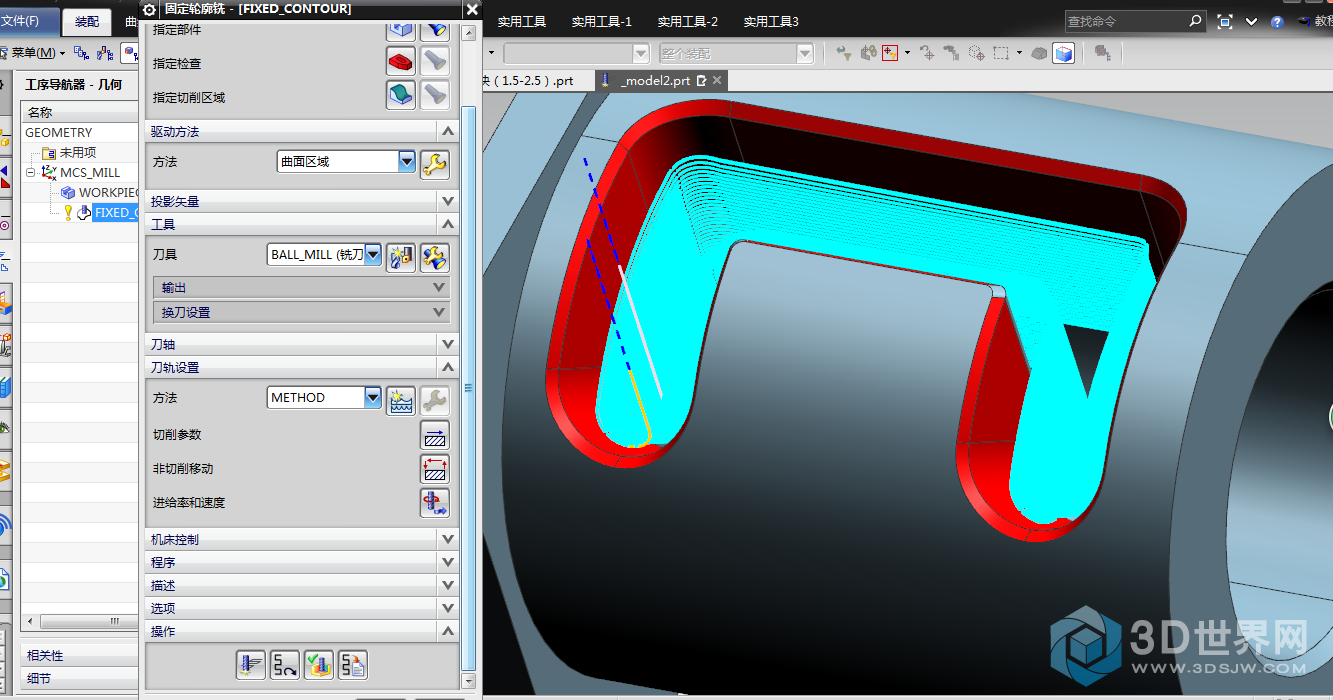Open the BALL_MILL tool dropdown
The width and height of the screenshot is (1333, 700).
point(373,255)
